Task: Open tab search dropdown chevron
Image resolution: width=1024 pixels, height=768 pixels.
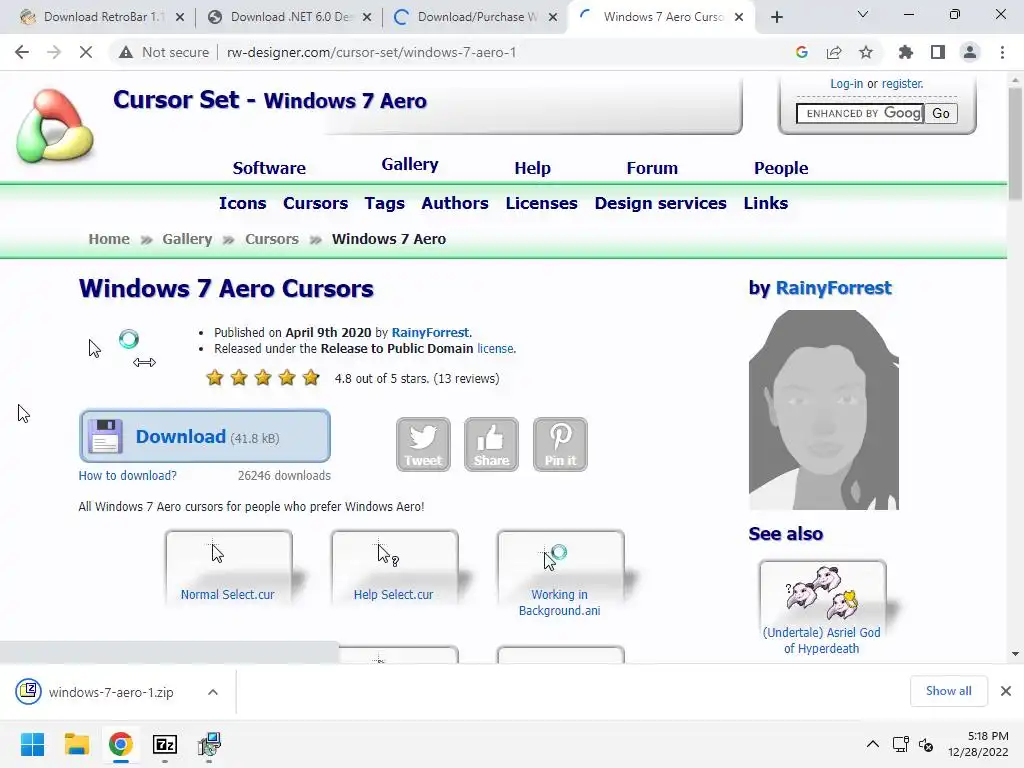Action: (x=863, y=14)
